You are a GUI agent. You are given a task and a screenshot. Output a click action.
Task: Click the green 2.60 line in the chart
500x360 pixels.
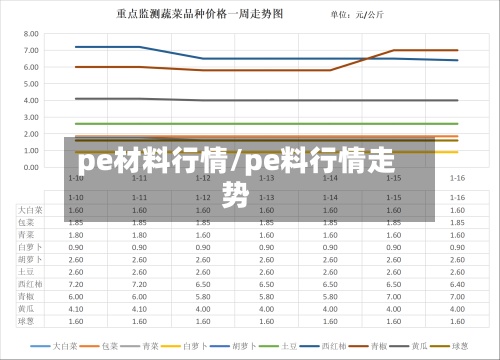(x=267, y=124)
